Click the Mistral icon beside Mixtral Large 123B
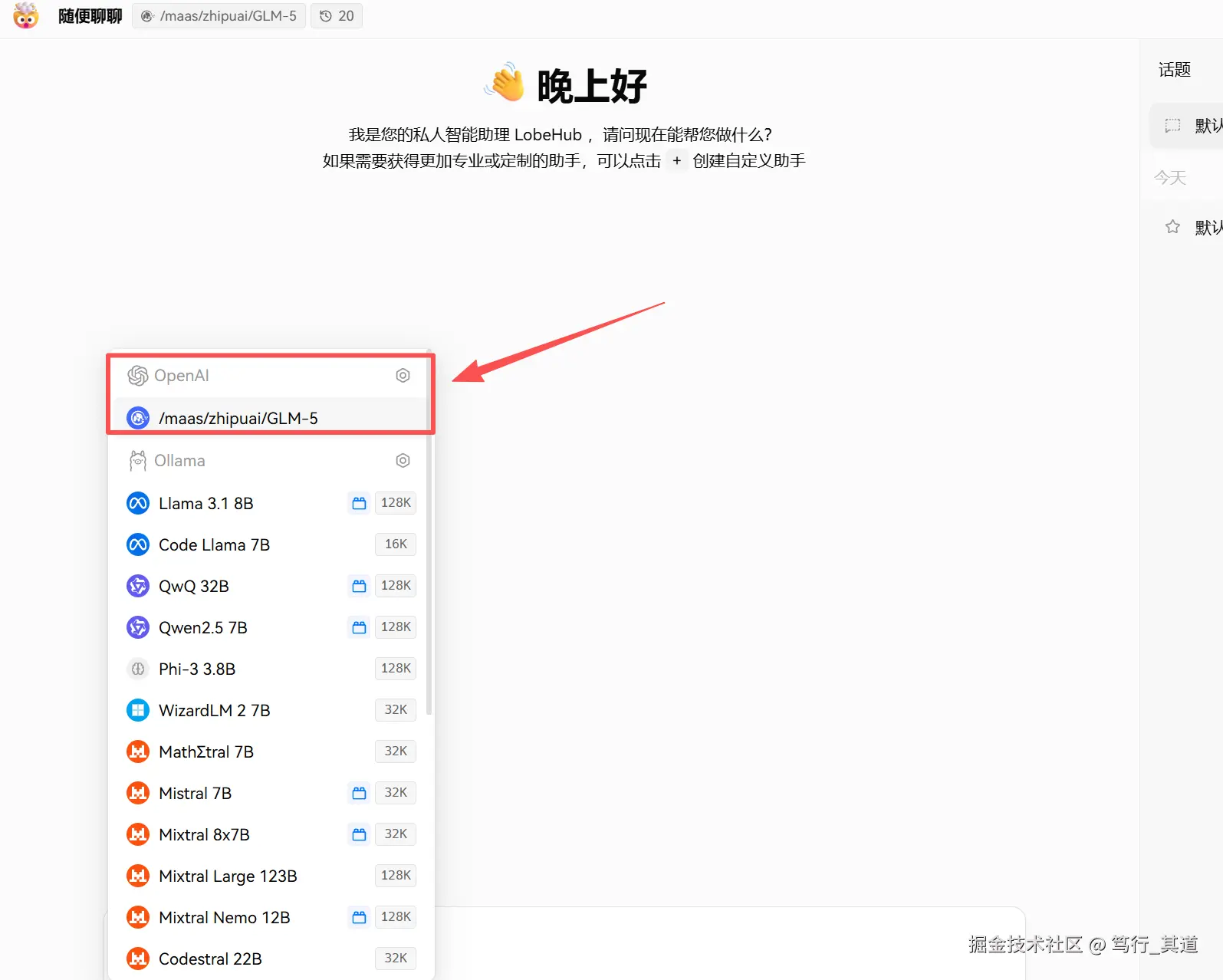 click(x=138, y=876)
